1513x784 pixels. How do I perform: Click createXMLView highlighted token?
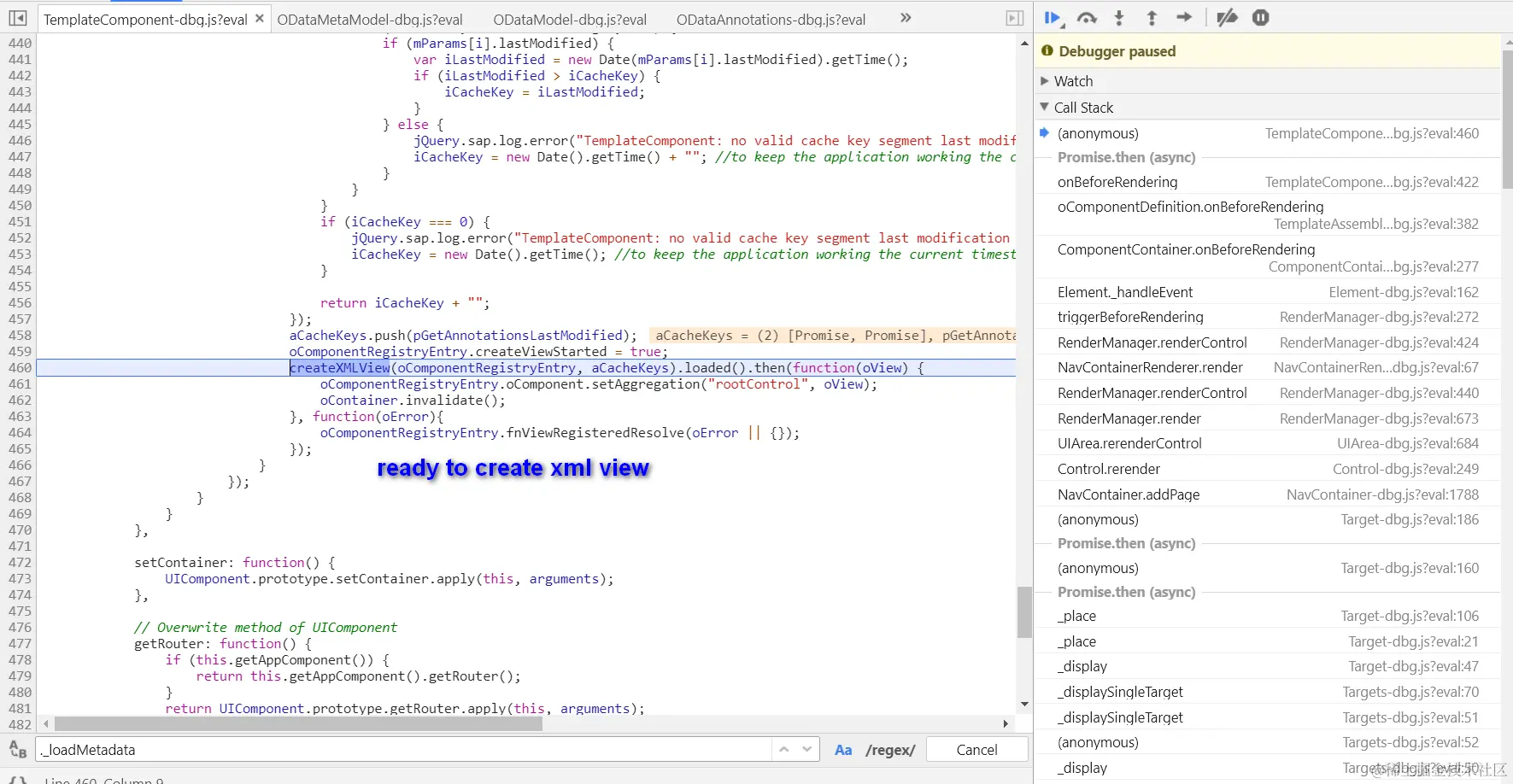point(339,367)
